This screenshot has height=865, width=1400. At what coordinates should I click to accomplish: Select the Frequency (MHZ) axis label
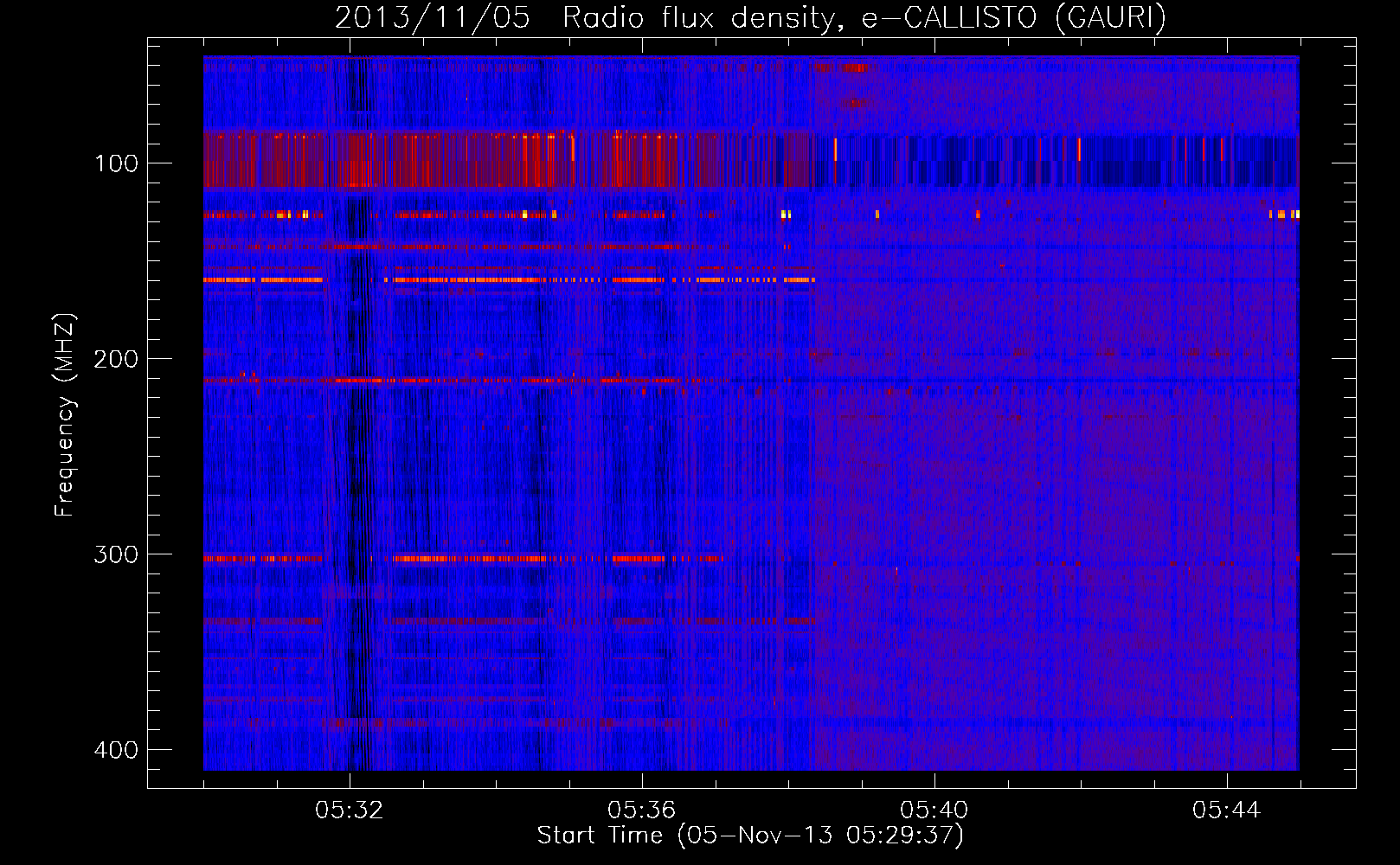point(65,415)
